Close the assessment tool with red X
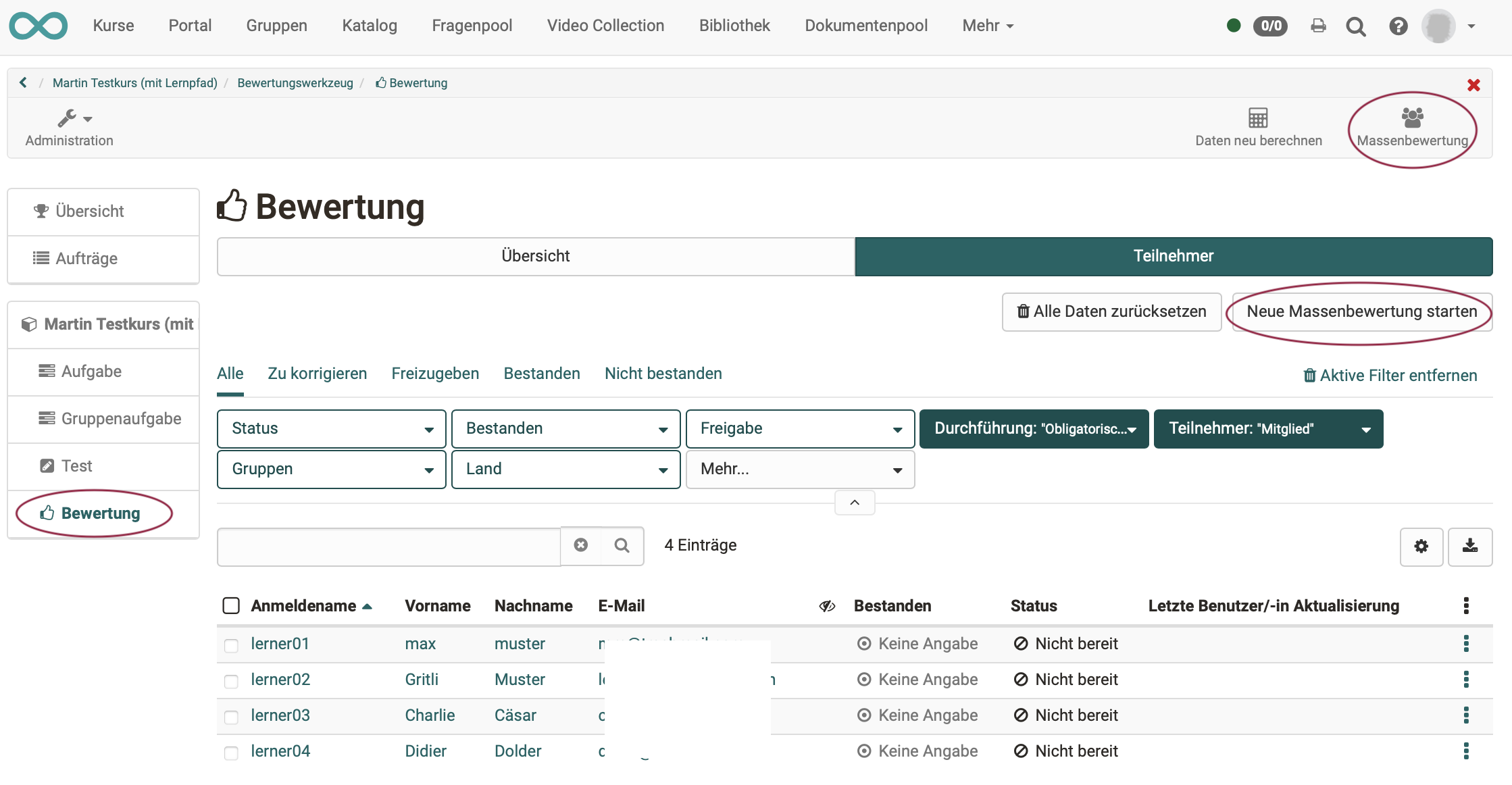 1474,85
